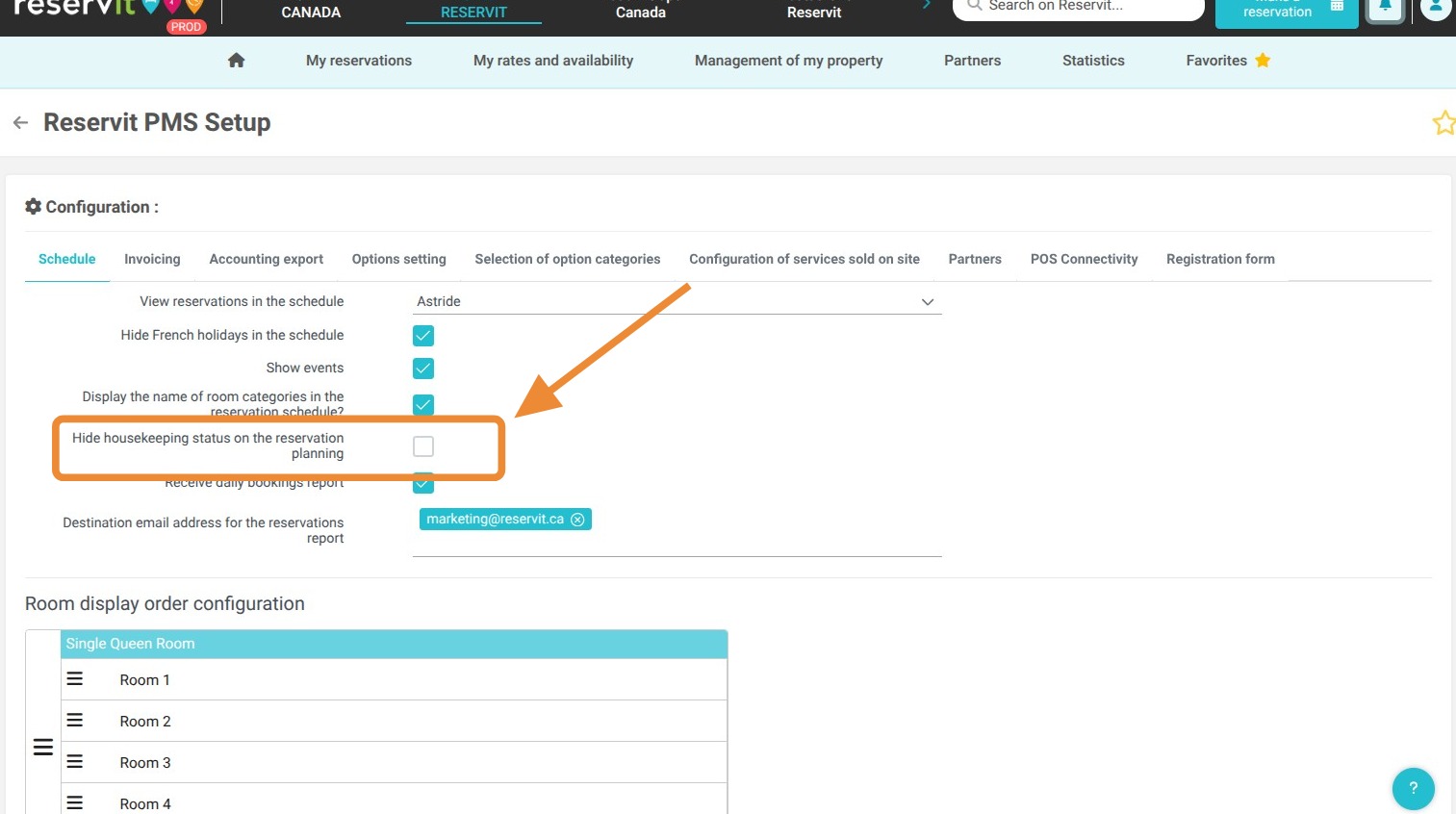Open the Partners configuration tab
The image size is (1456, 814).
[x=975, y=259]
